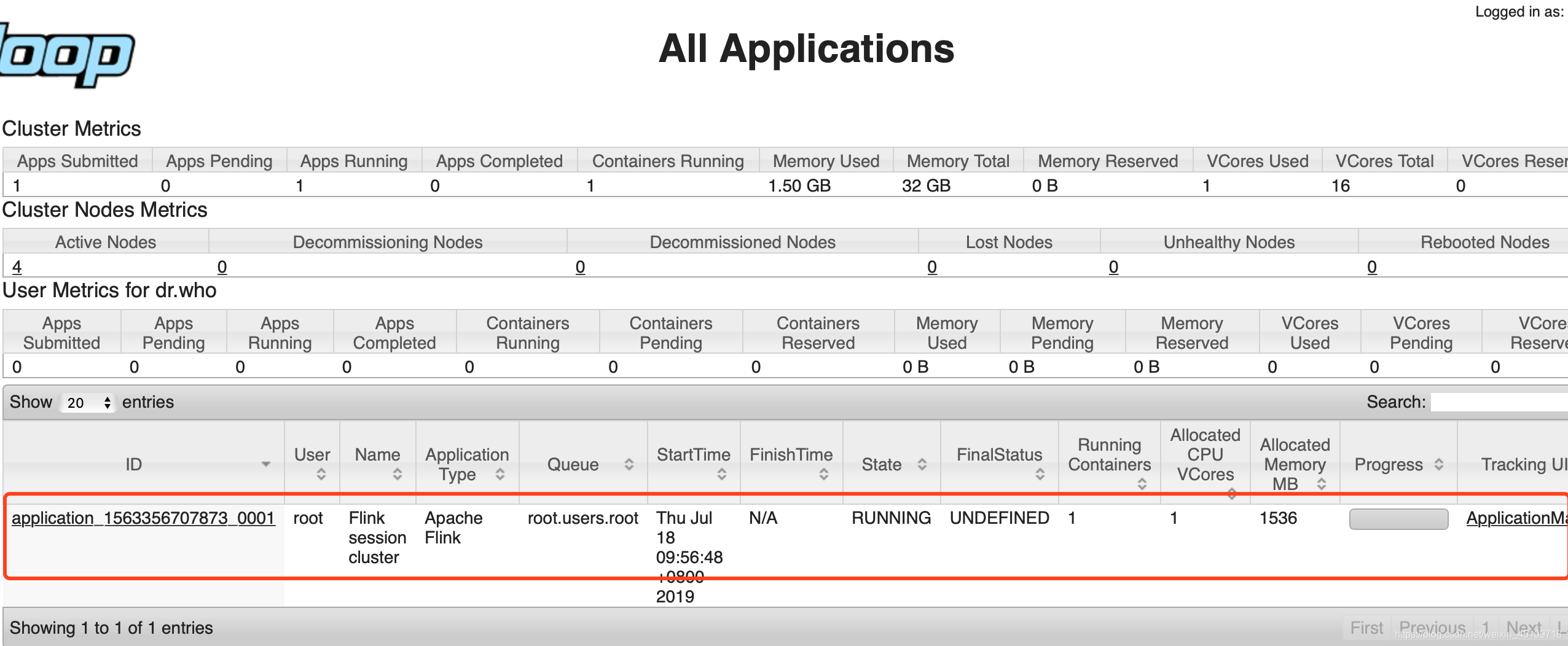
Task: Sort by Running Containers column
Action: coord(1110,464)
